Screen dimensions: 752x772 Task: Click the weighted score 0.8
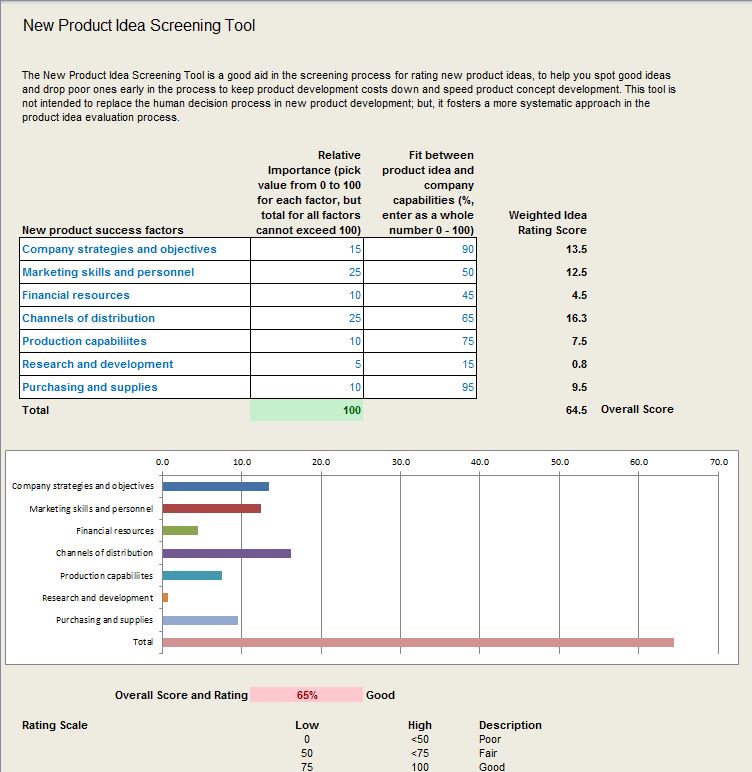[x=579, y=364]
